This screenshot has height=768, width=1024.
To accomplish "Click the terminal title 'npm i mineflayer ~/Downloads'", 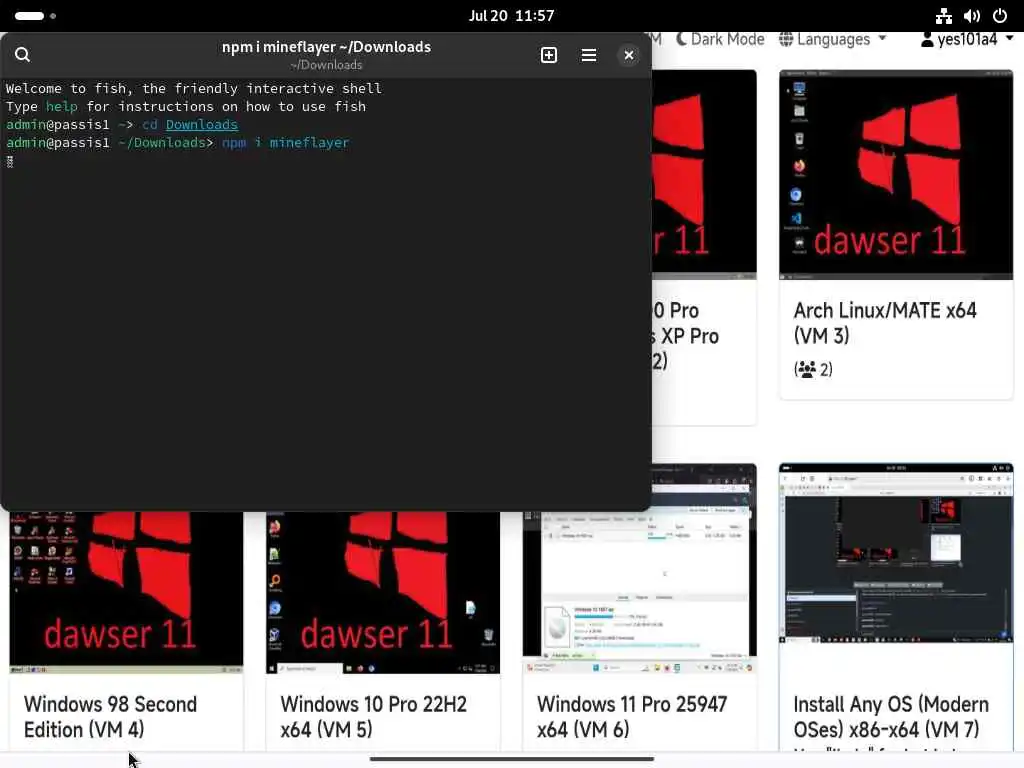I will click(326, 47).
